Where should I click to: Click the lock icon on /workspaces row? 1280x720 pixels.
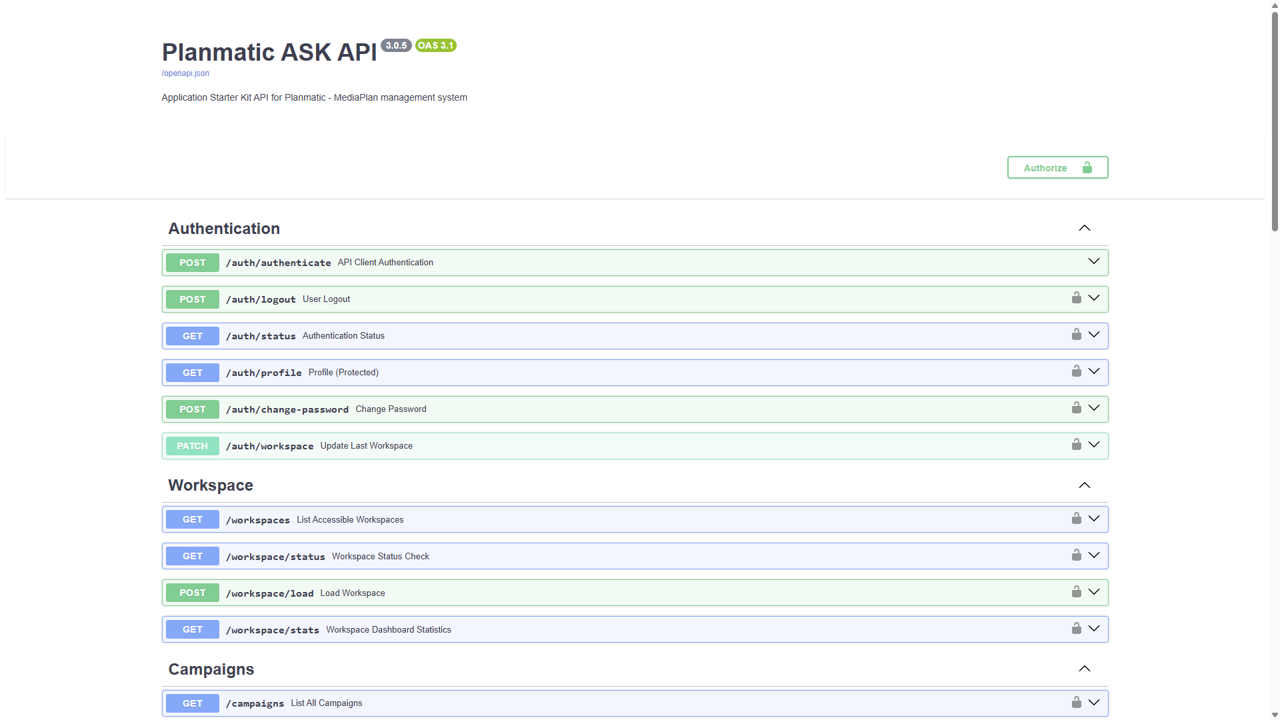tap(1076, 519)
